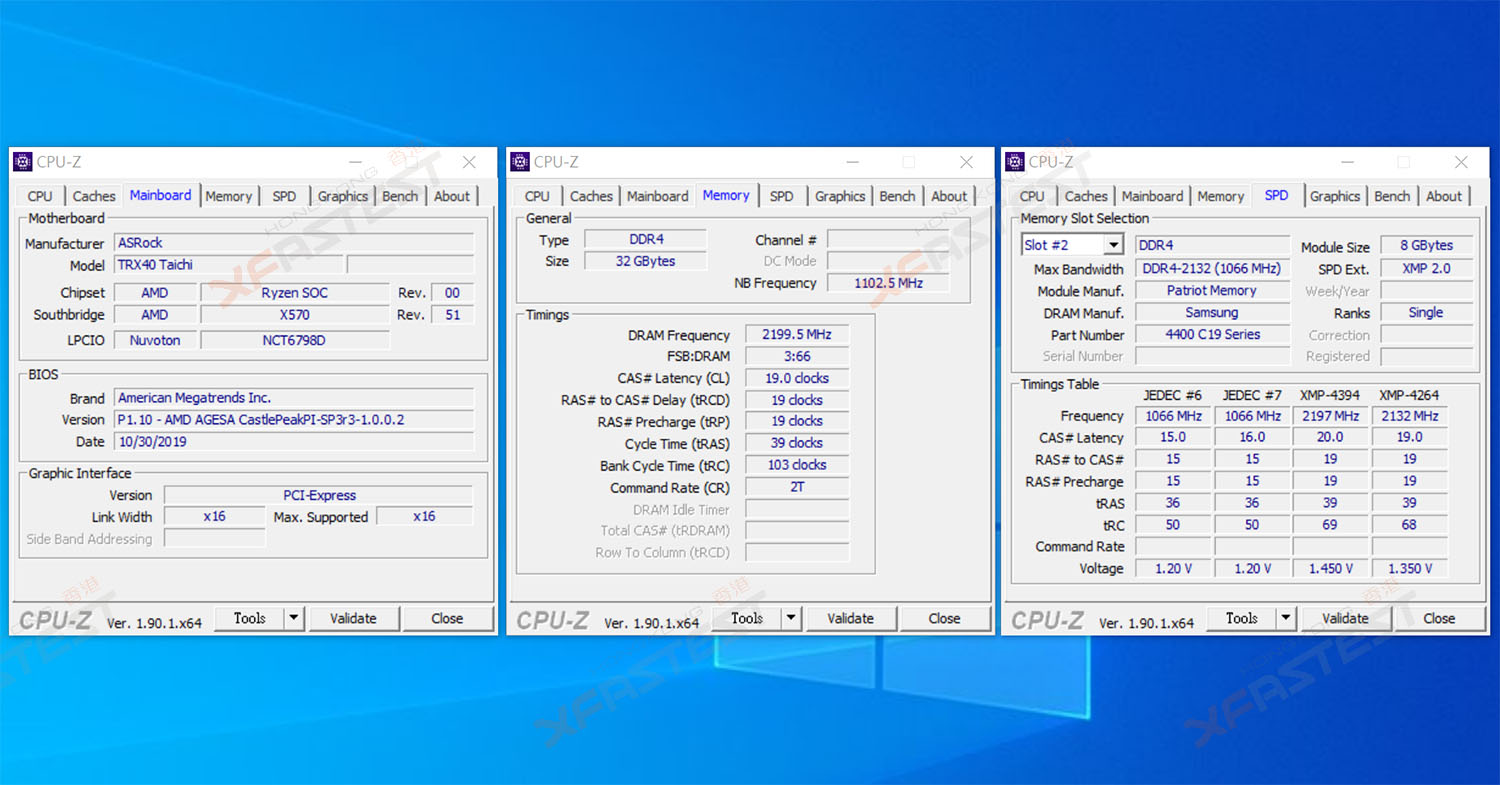
Task: Click the DDR4-2132 (1066 MHz) max bandwidth field
Action: click(1212, 269)
